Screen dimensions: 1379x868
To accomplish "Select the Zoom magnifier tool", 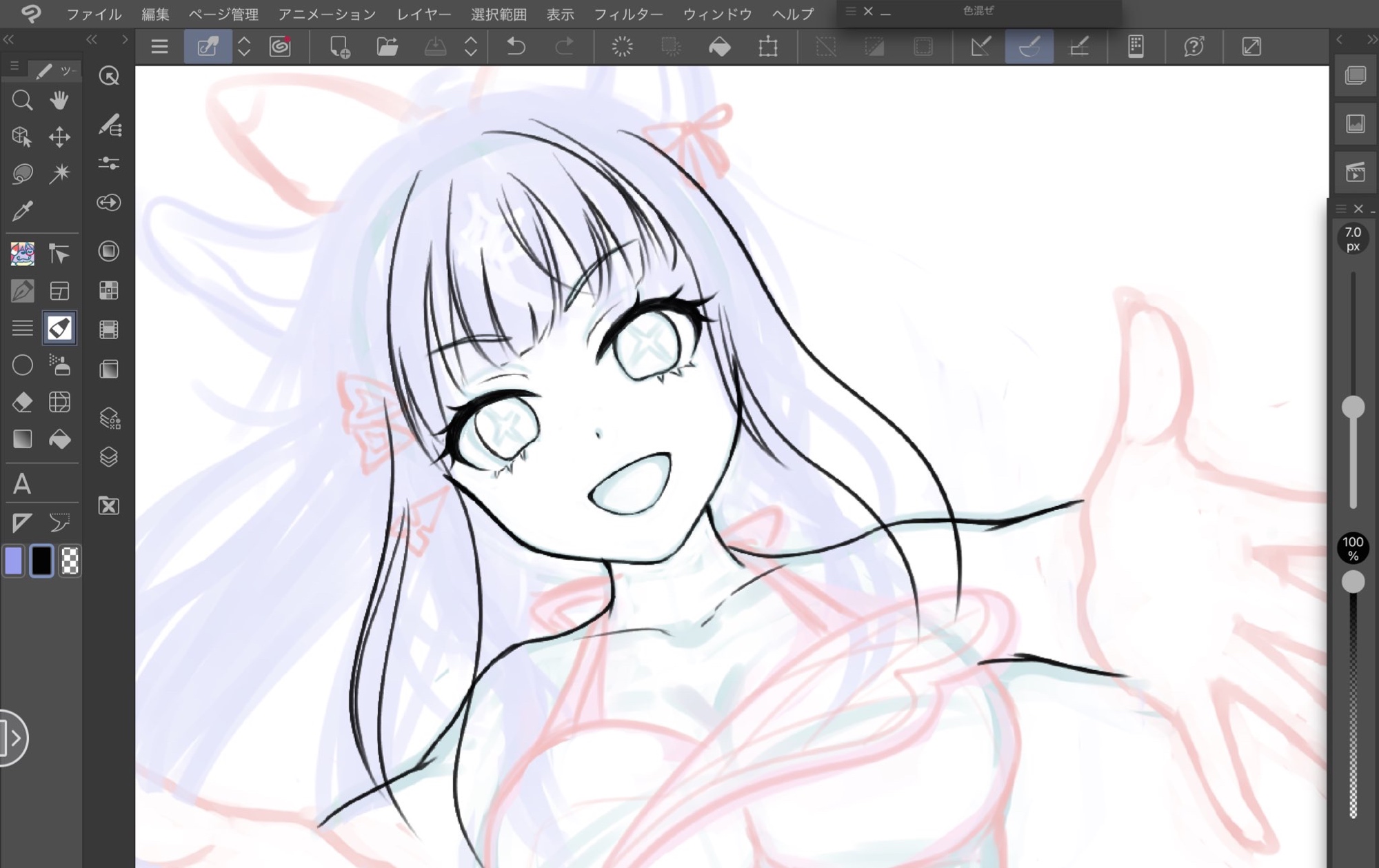I will (x=22, y=101).
